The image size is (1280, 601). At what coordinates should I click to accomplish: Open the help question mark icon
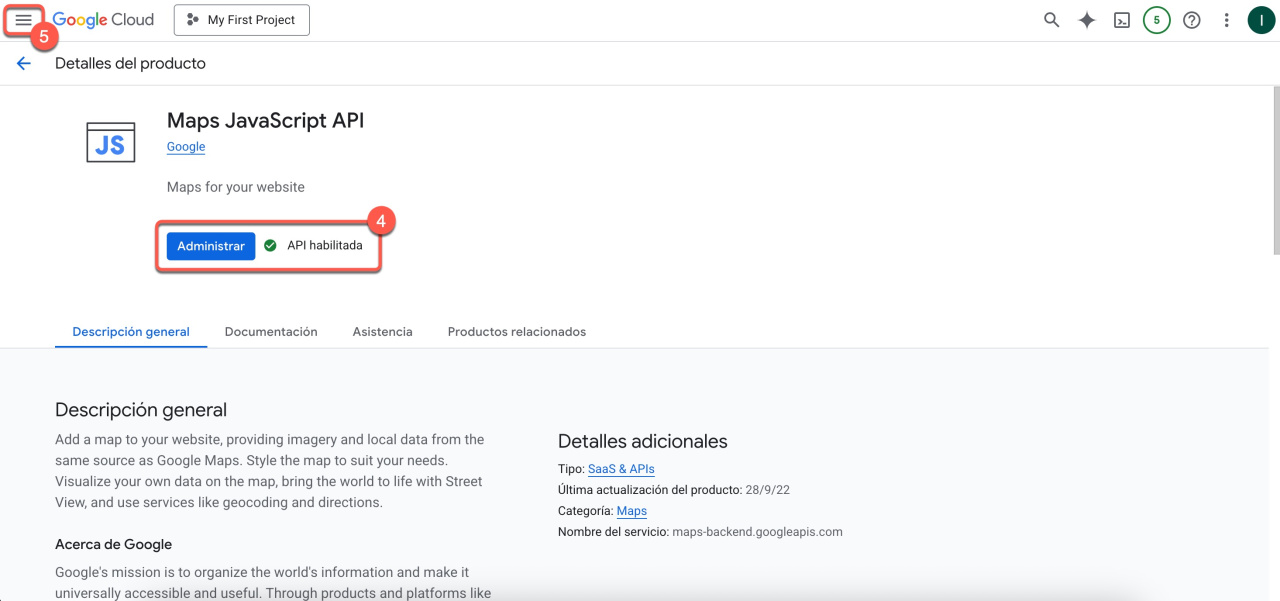tap(1192, 20)
